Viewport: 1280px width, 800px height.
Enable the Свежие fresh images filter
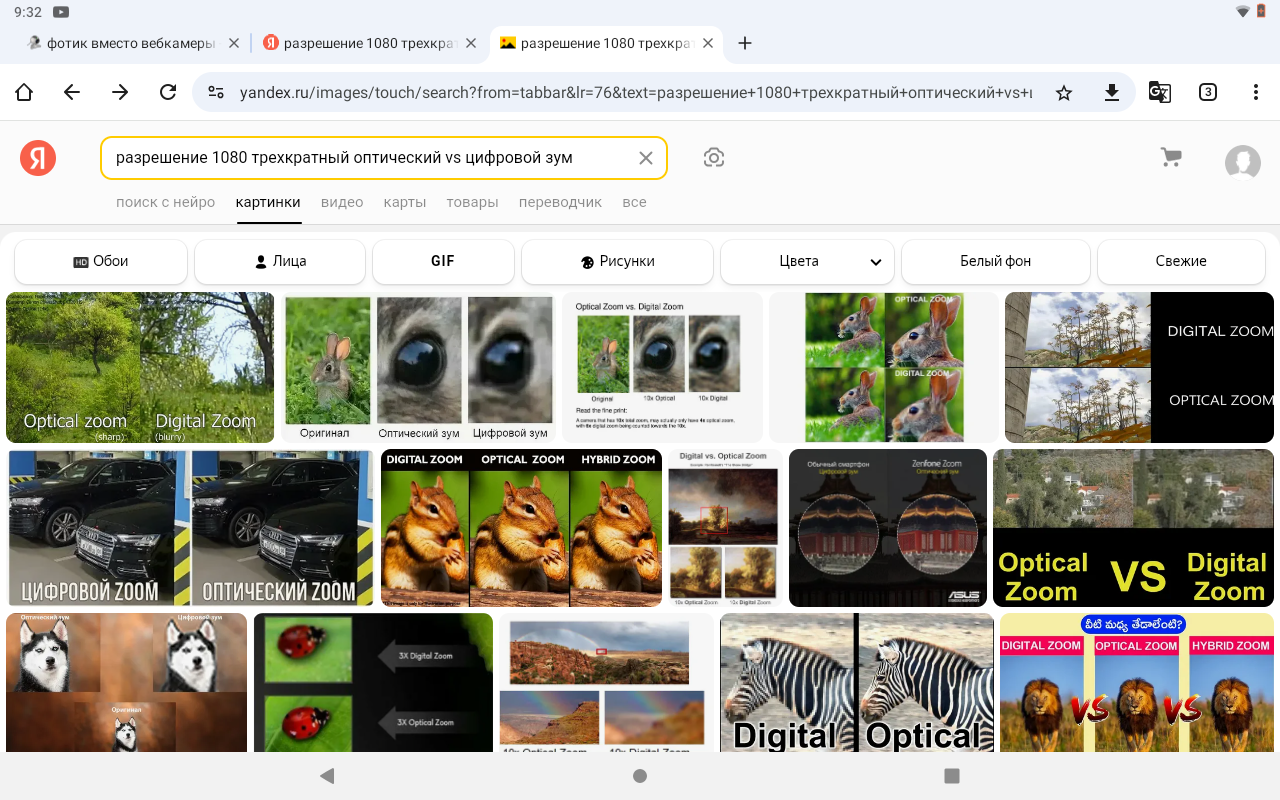pyautogui.click(x=1181, y=261)
